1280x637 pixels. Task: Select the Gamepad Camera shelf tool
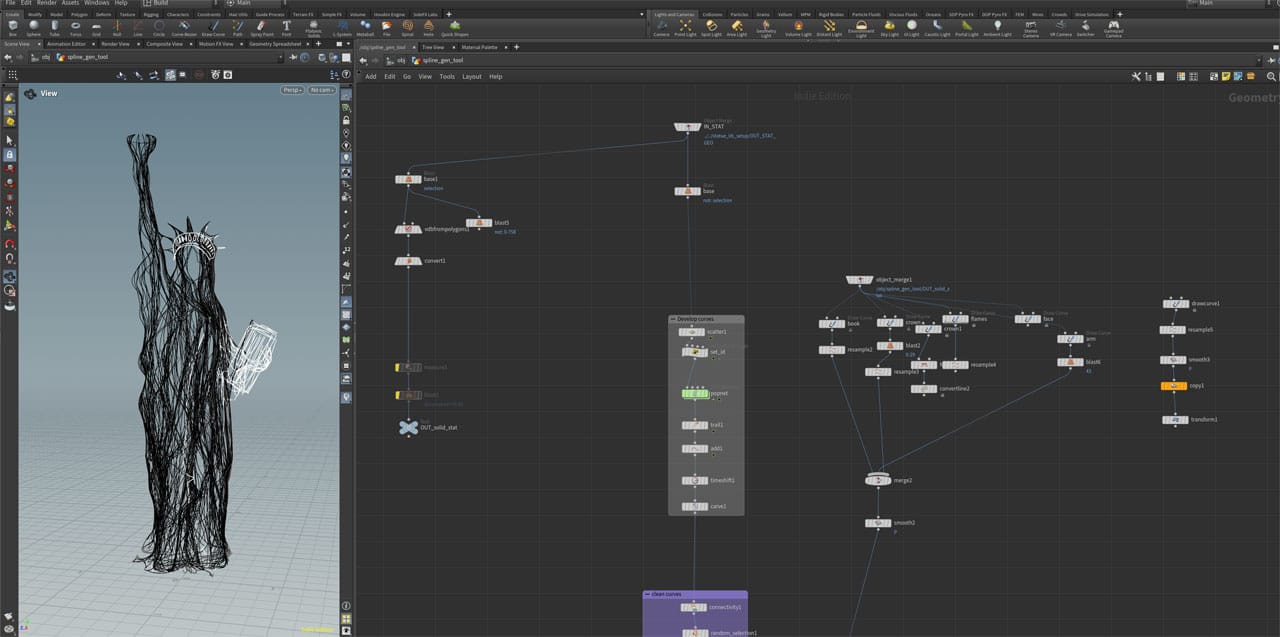[1113, 28]
